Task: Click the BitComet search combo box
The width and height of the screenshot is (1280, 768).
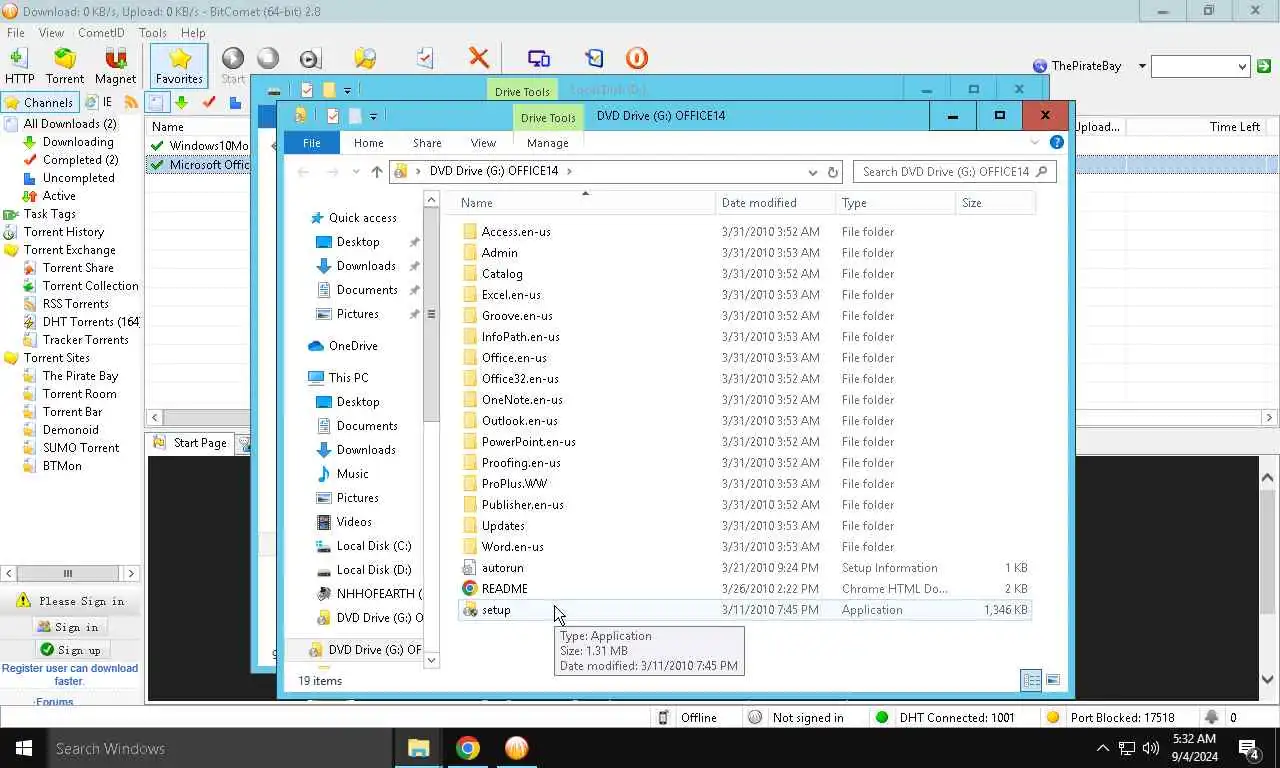Action: pos(1200,66)
